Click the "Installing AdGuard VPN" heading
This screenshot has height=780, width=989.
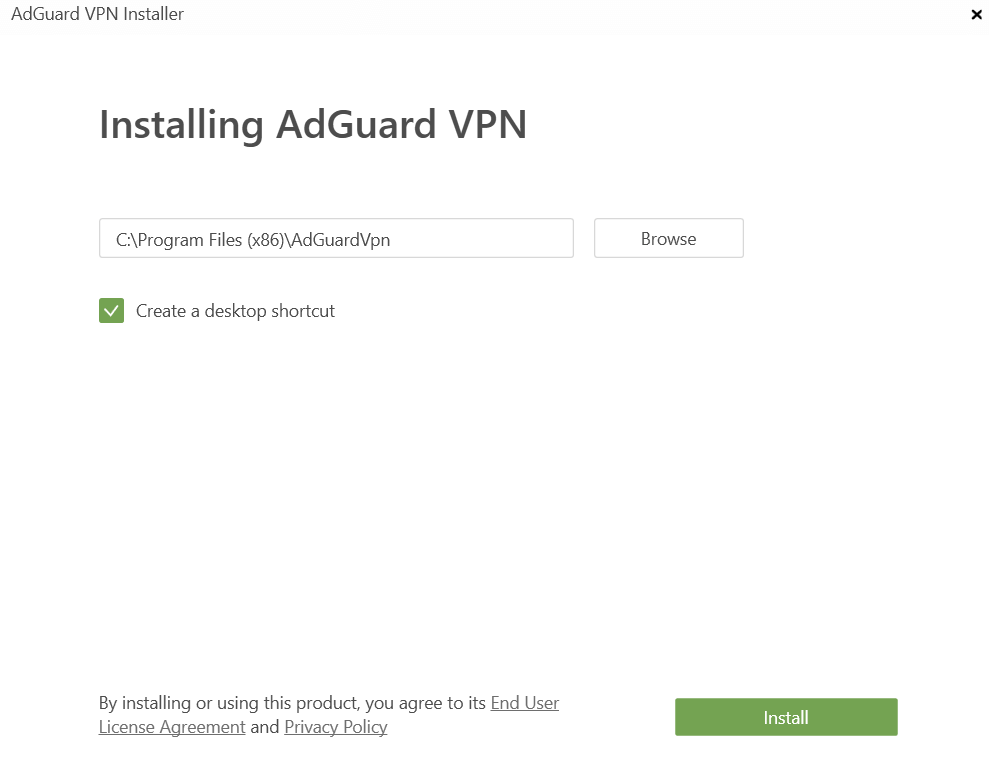tap(312, 125)
